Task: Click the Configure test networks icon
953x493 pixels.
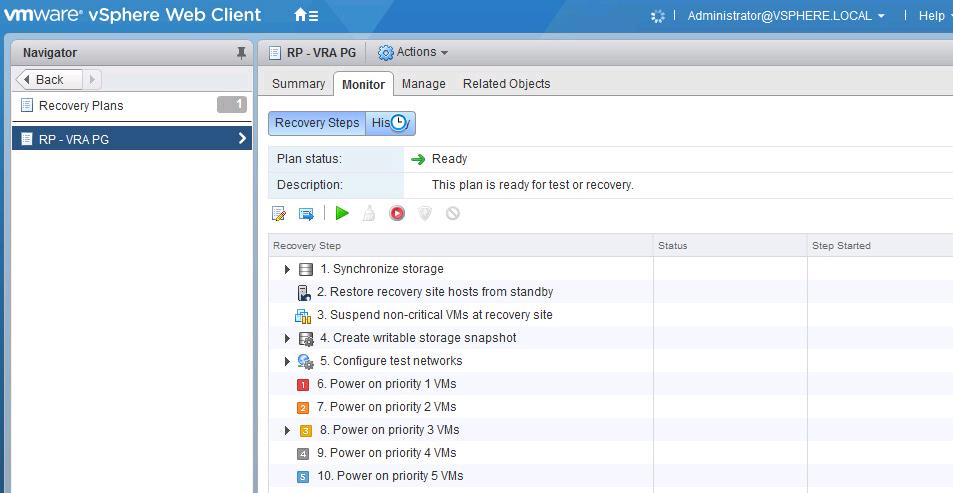Action: point(306,362)
